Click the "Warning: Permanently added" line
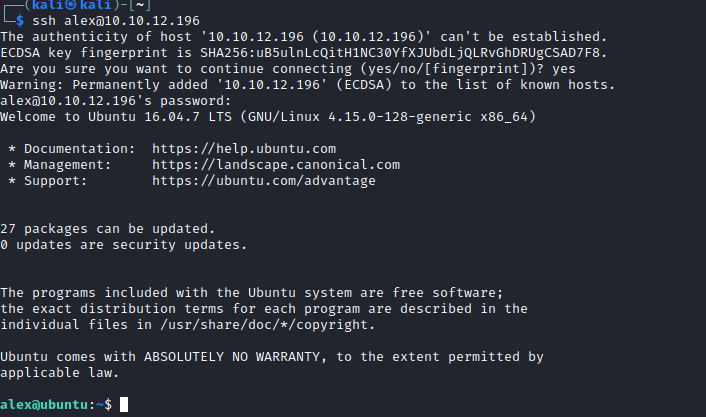This screenshot has width=706, height=417. coord(307,85)
